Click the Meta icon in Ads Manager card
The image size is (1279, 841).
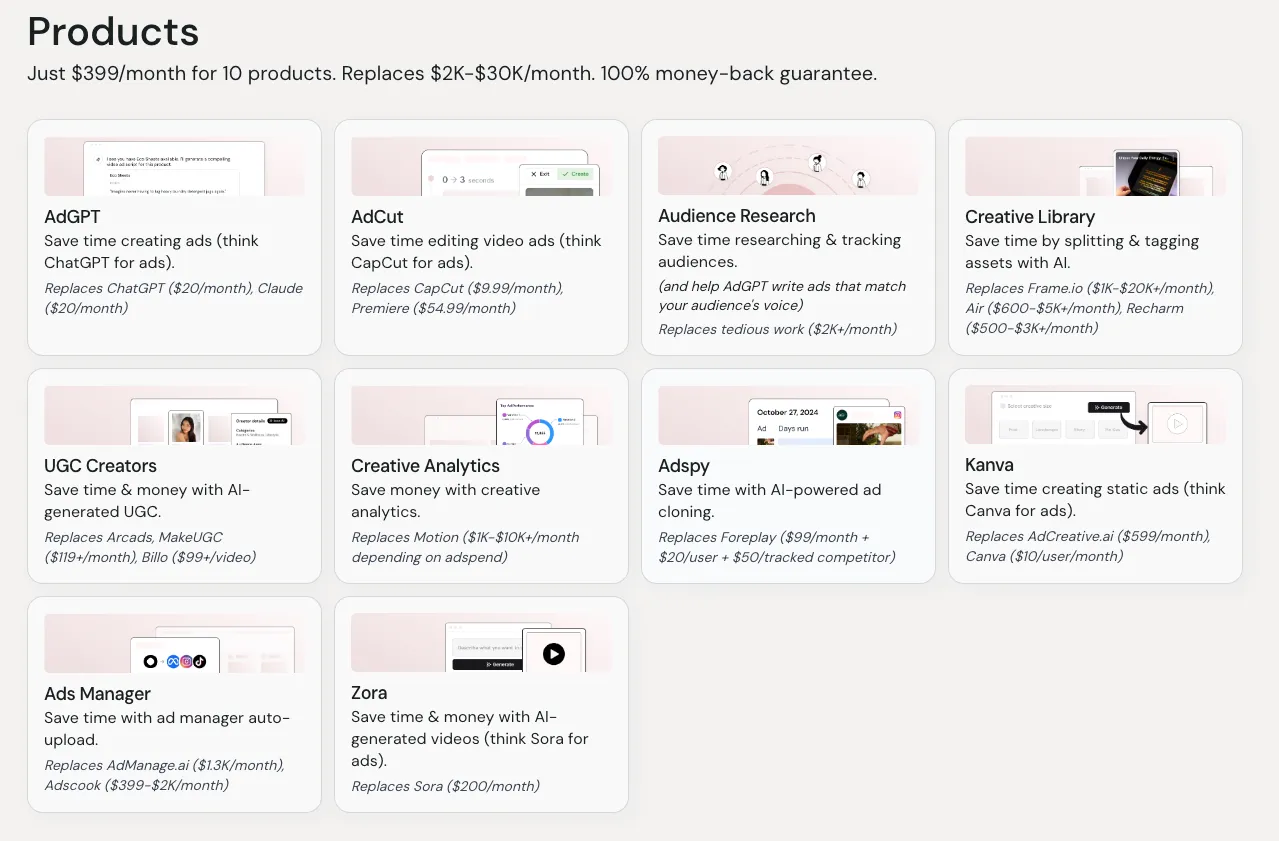point(173,661)
